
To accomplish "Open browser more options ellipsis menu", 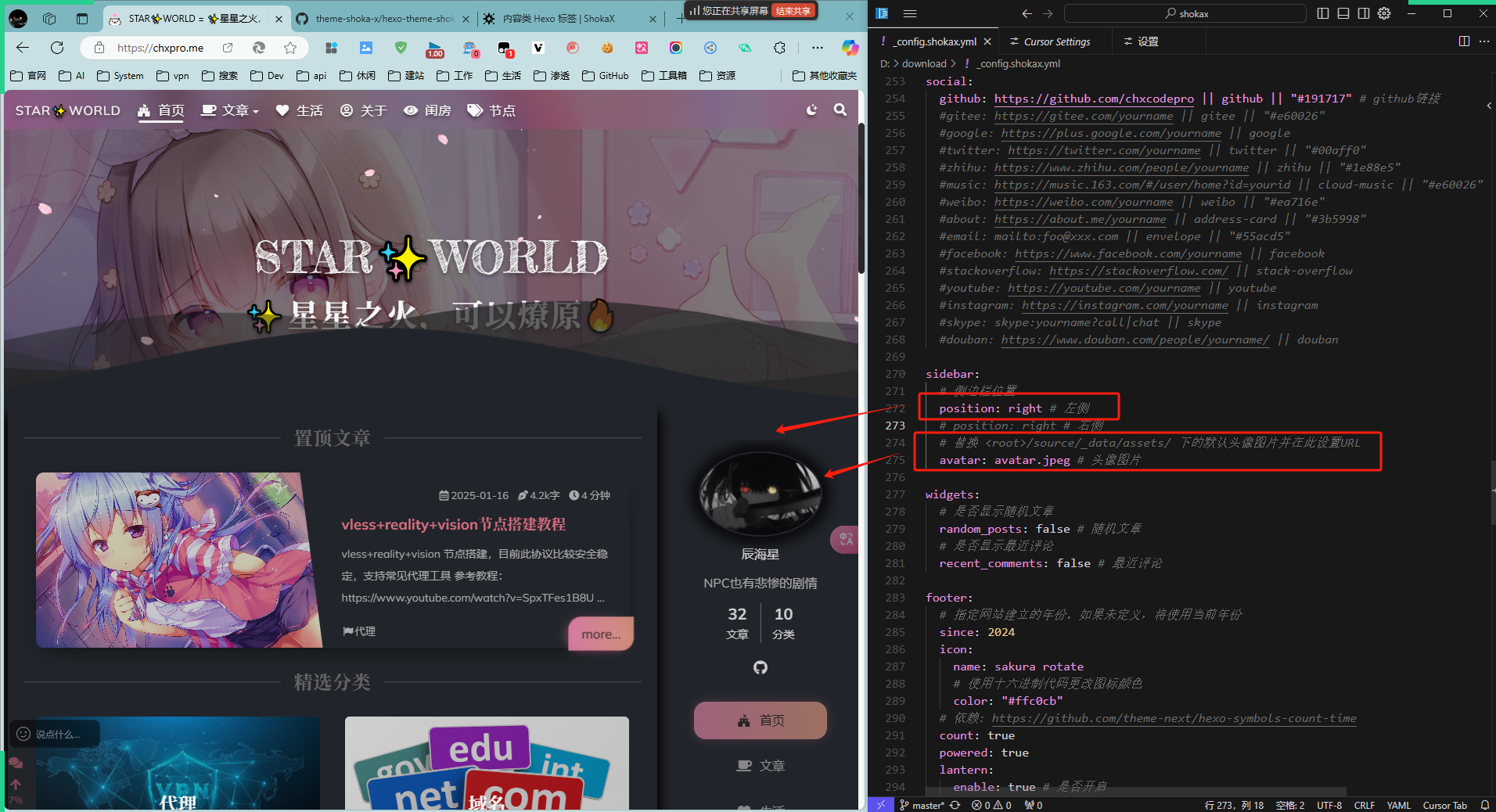I will tap(818, 48).
